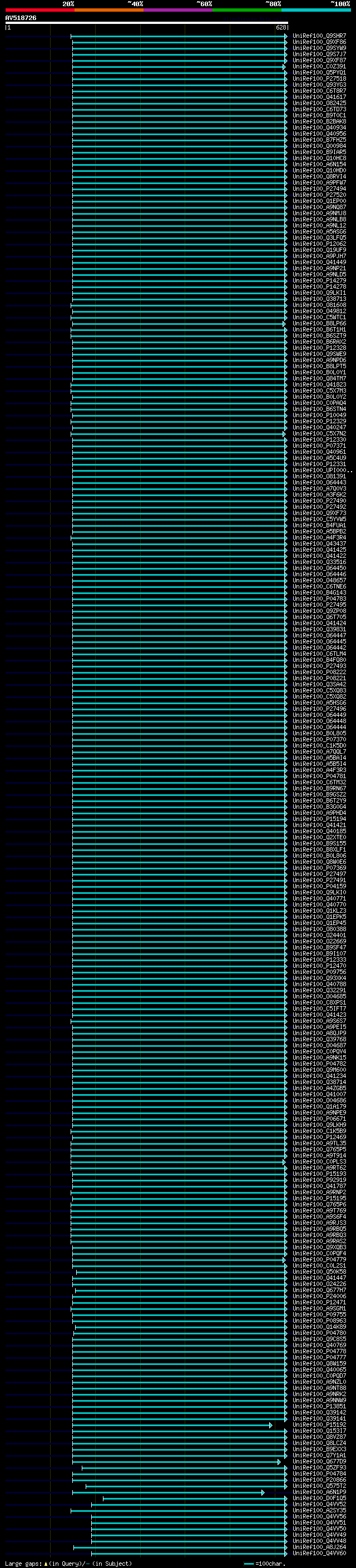Click label UniRef100_C5XQ83
This screenshot has height=1568, width=356.
pos(319,690)
